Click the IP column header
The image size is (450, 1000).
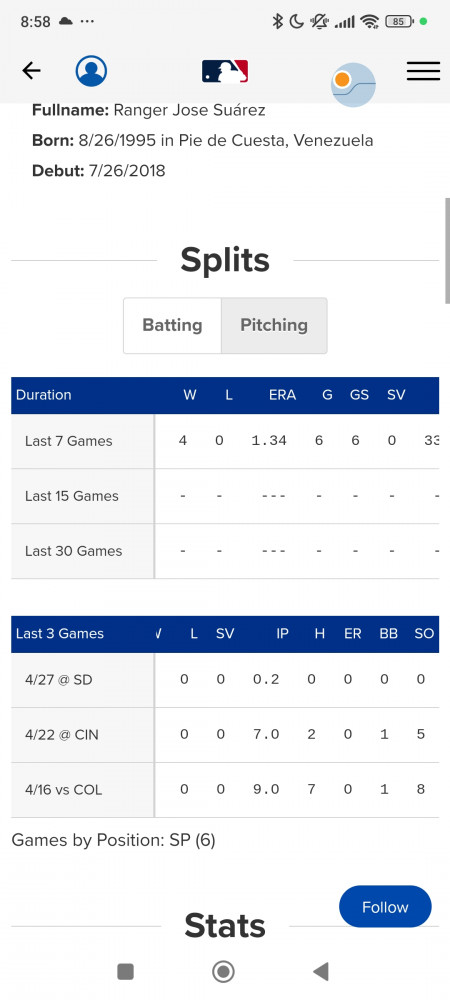point(282,633)
